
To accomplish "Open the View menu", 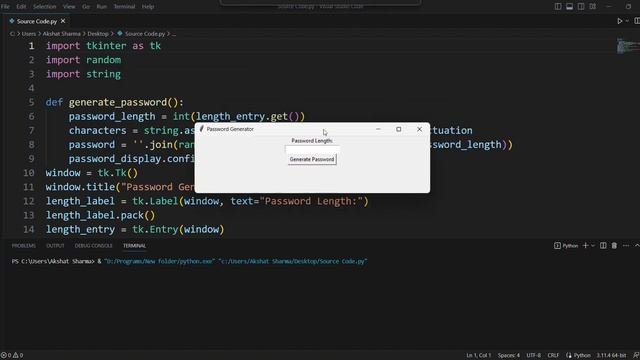I will [69, 7].
